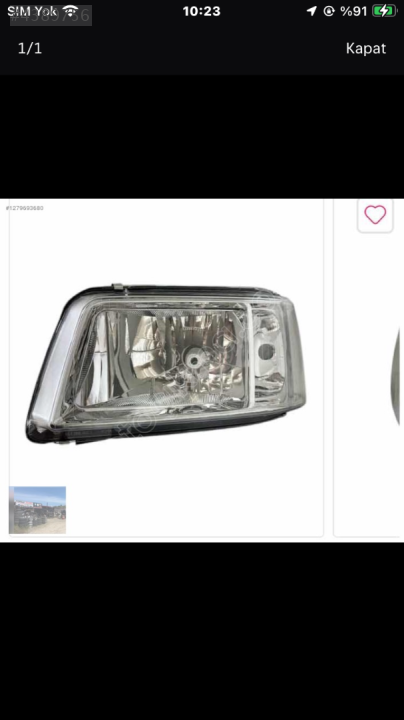Tap the black area below the photo
The height and width of the screenshot is (720, 404).
point(202,631)
